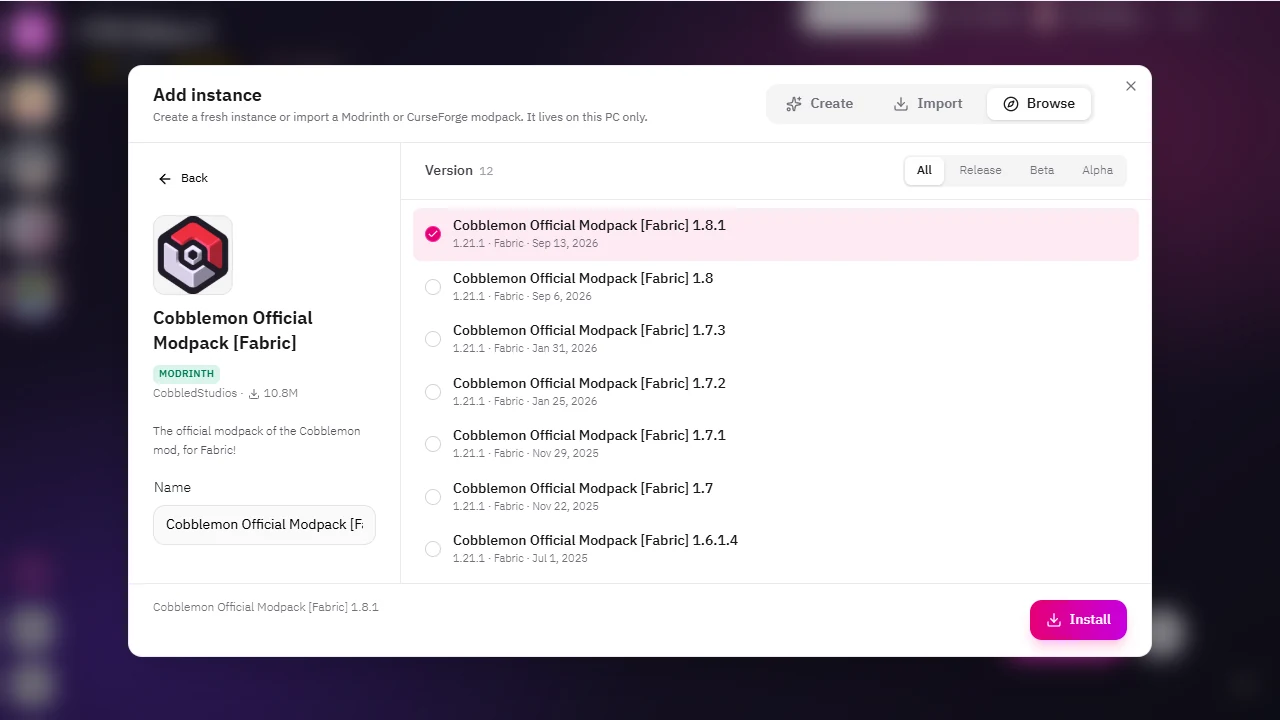
Task: Click the back arrow icon
Action: (x=165, y=178)
